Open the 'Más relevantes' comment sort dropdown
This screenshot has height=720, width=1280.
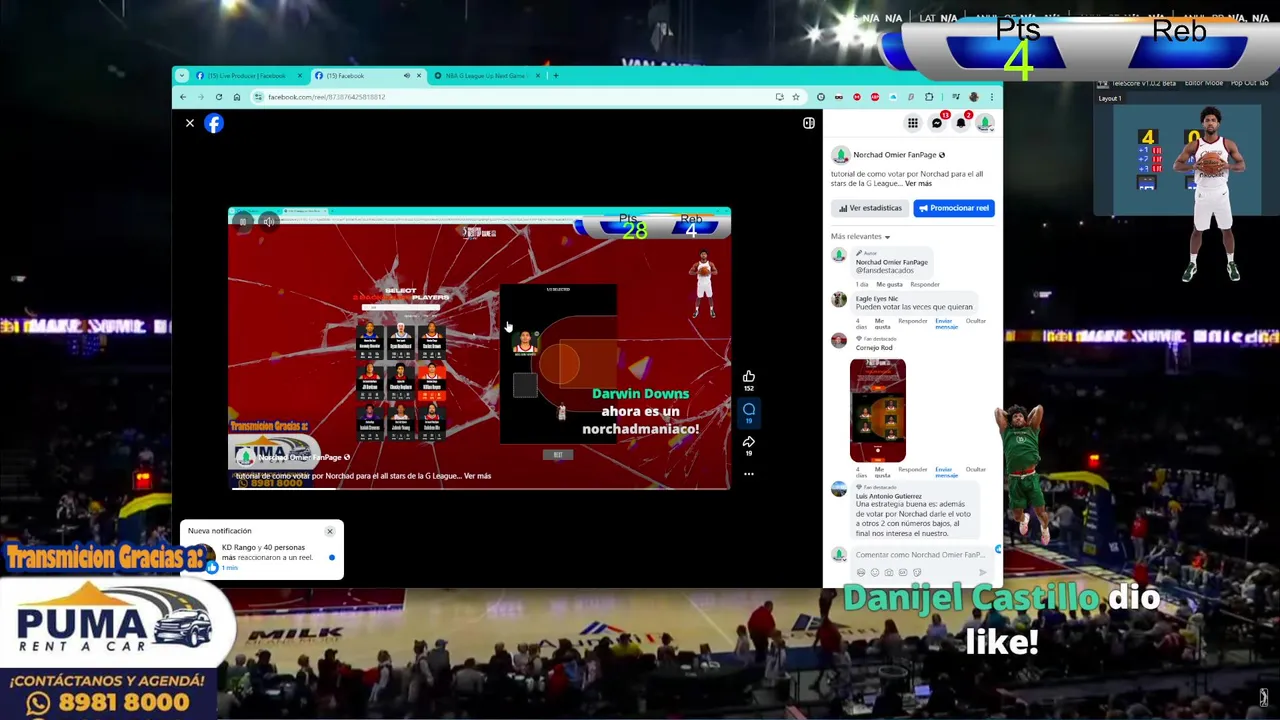[x=860, y=237]
